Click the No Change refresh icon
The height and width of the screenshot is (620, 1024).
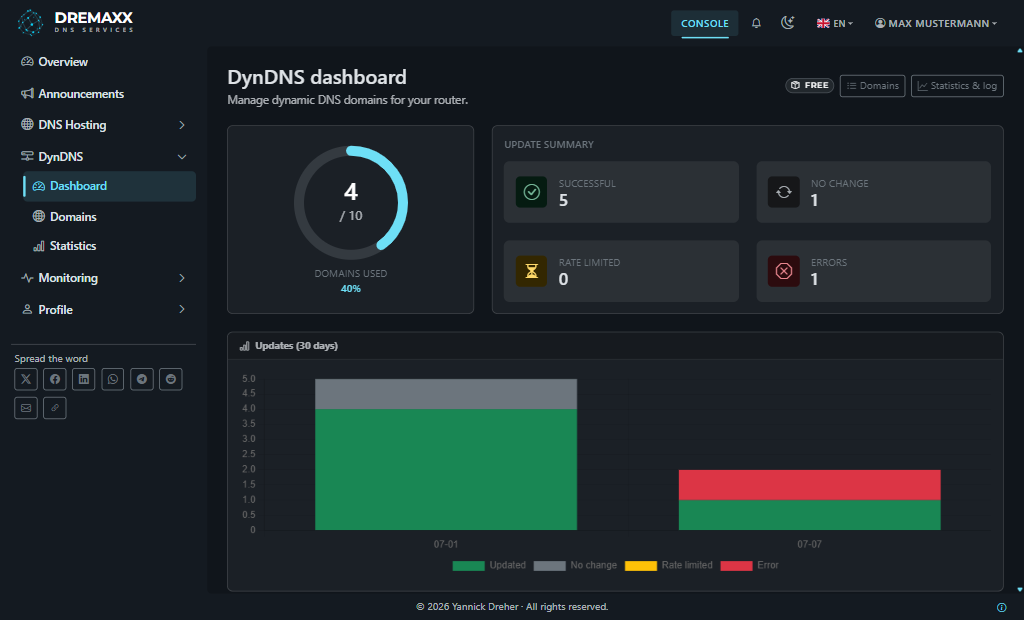click(x=784, y=193)
